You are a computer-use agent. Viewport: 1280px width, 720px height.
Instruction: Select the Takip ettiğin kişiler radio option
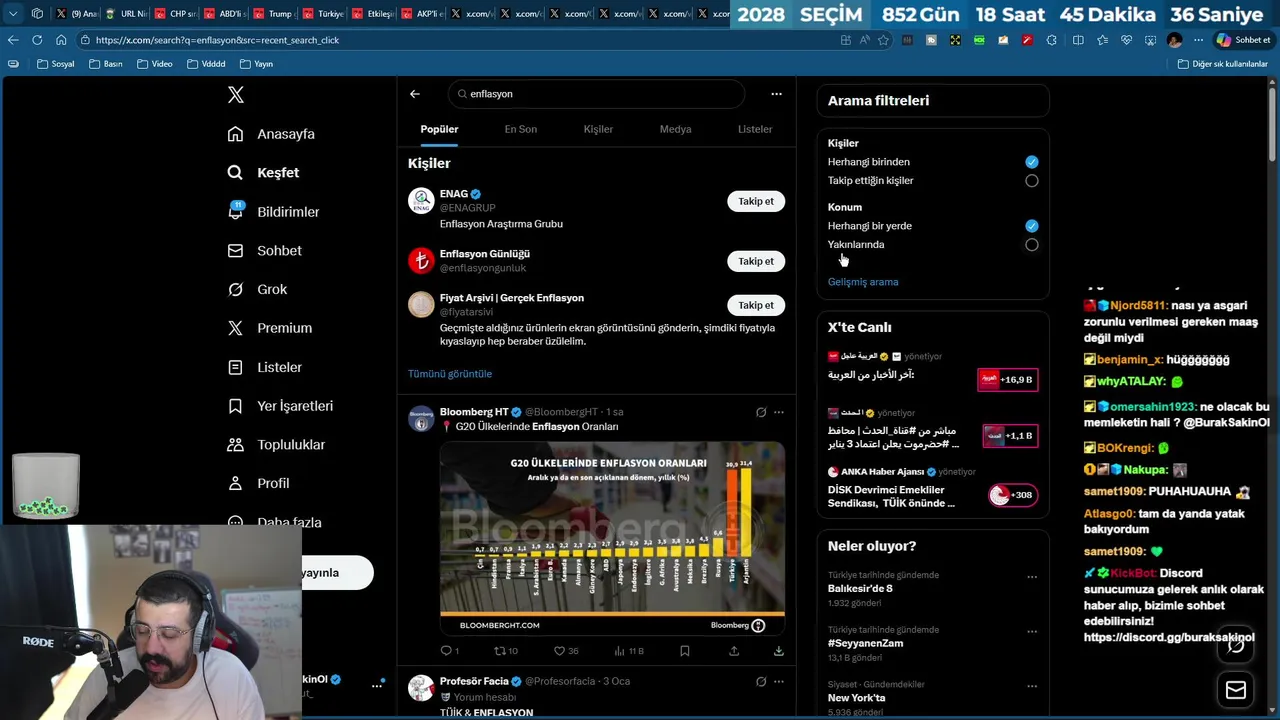(x=1031, y=181)
